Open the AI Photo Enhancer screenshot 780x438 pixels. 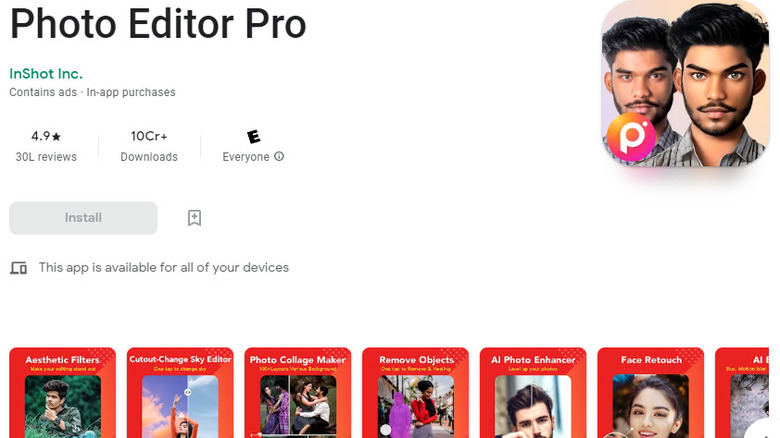pyautogui.click(x=533, y=393)
